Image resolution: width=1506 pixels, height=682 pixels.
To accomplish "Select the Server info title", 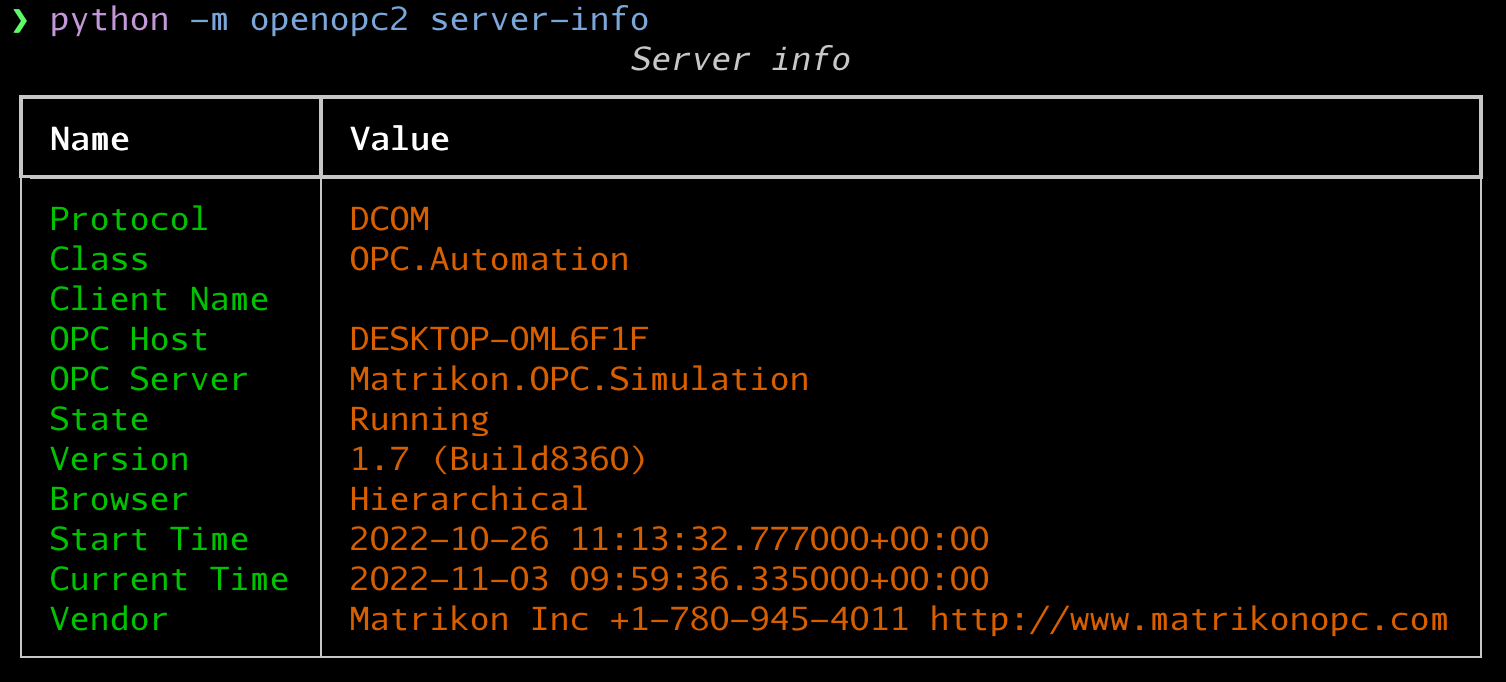I will point(740,59).
